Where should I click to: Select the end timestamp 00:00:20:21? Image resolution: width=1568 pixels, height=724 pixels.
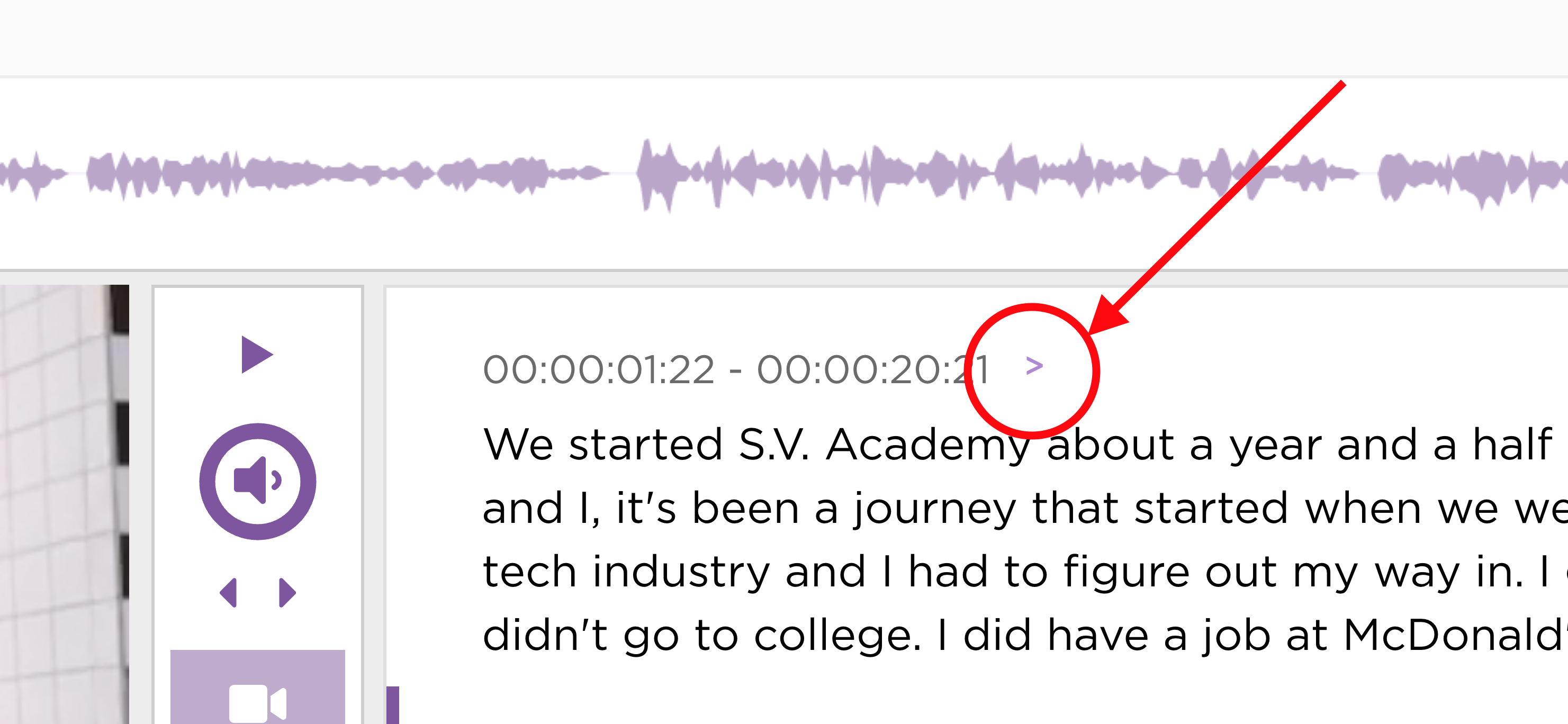[873, 367]
